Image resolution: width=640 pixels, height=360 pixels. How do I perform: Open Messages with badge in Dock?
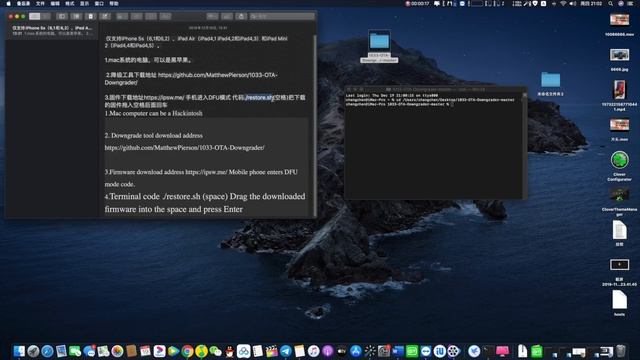tap(89, 351)
